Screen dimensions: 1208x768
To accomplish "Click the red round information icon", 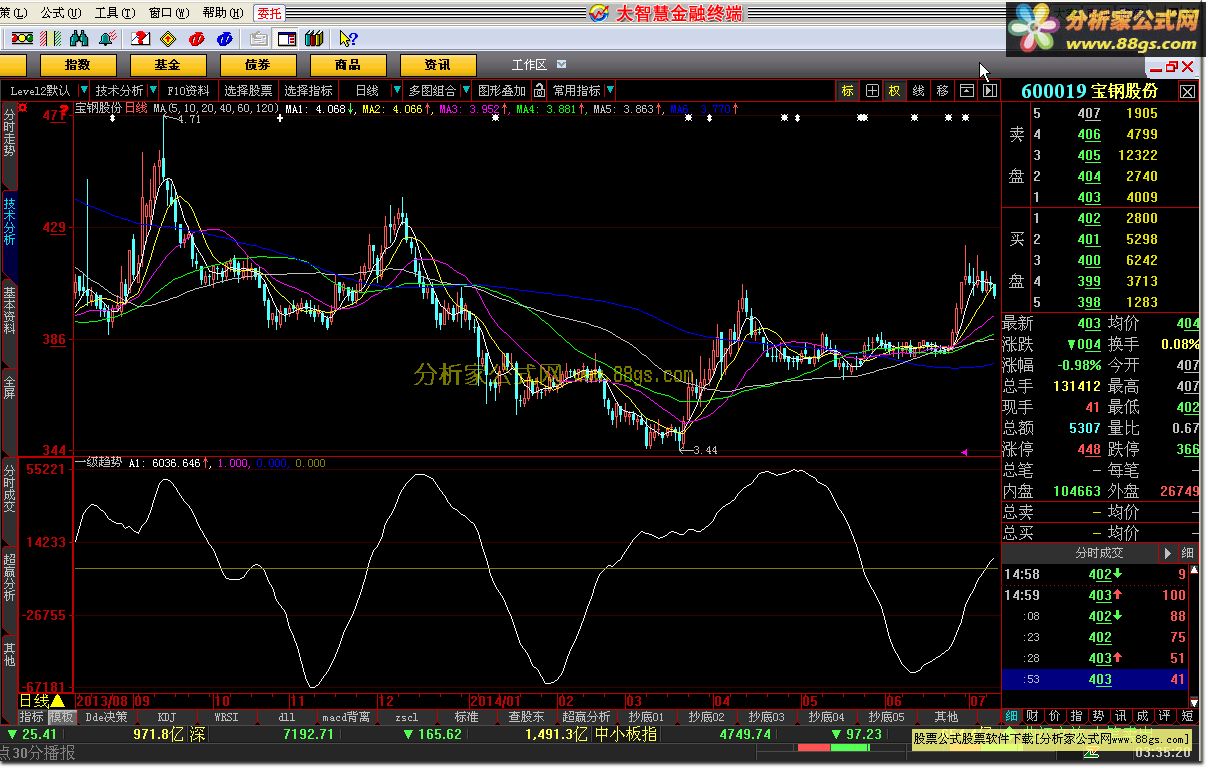I will coord(197,38).
